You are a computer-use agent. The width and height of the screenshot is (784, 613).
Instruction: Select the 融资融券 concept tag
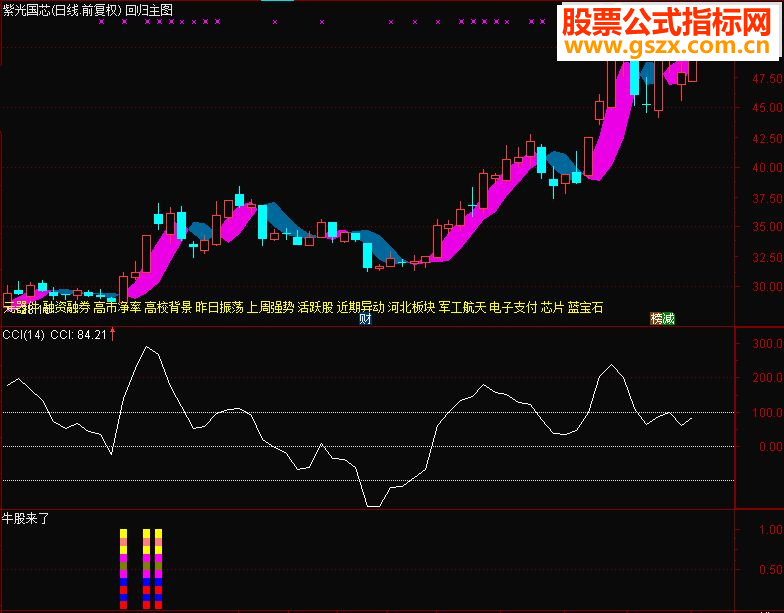pos(67,307)
